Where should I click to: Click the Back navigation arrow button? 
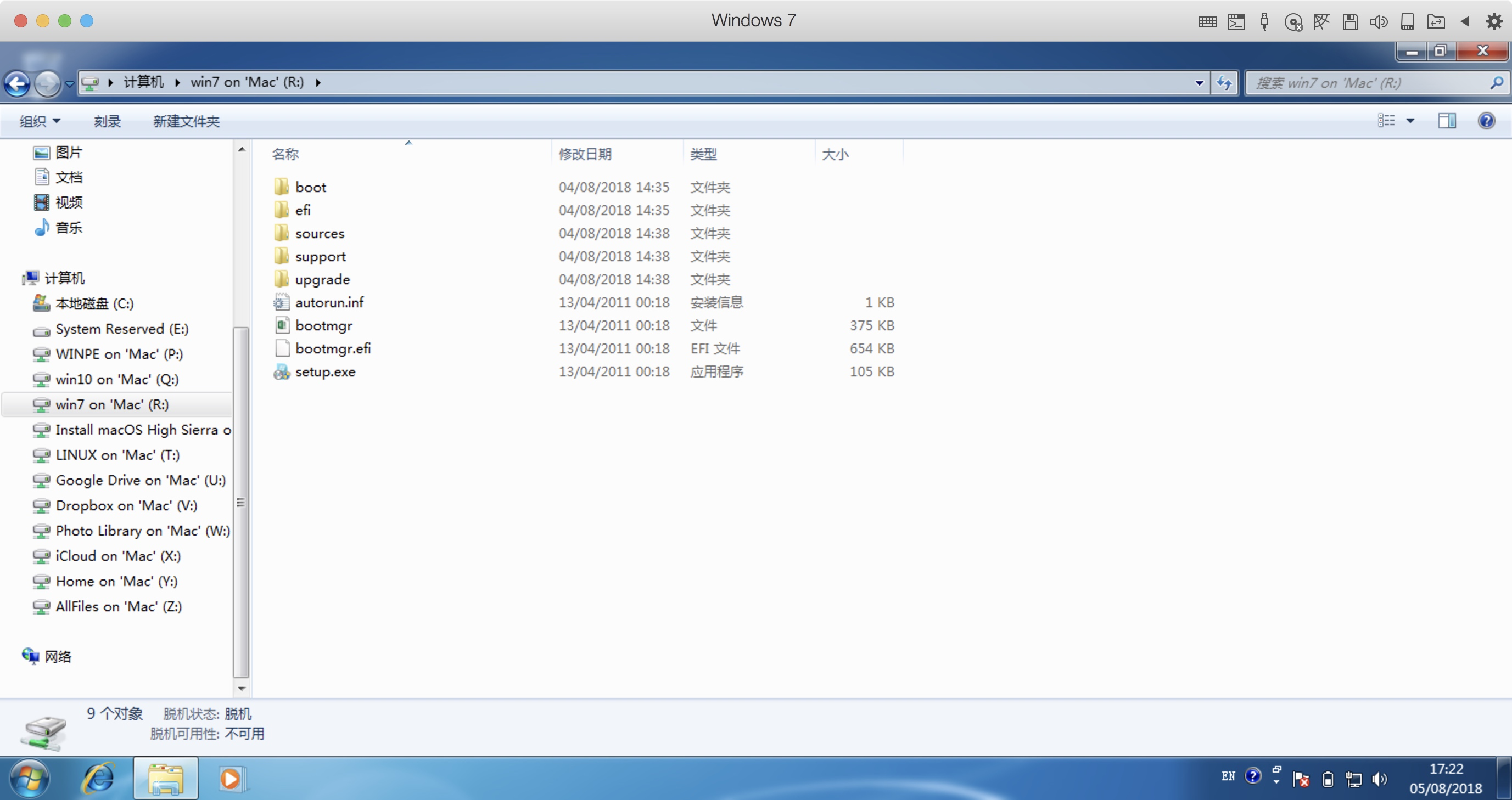(18, 83)
